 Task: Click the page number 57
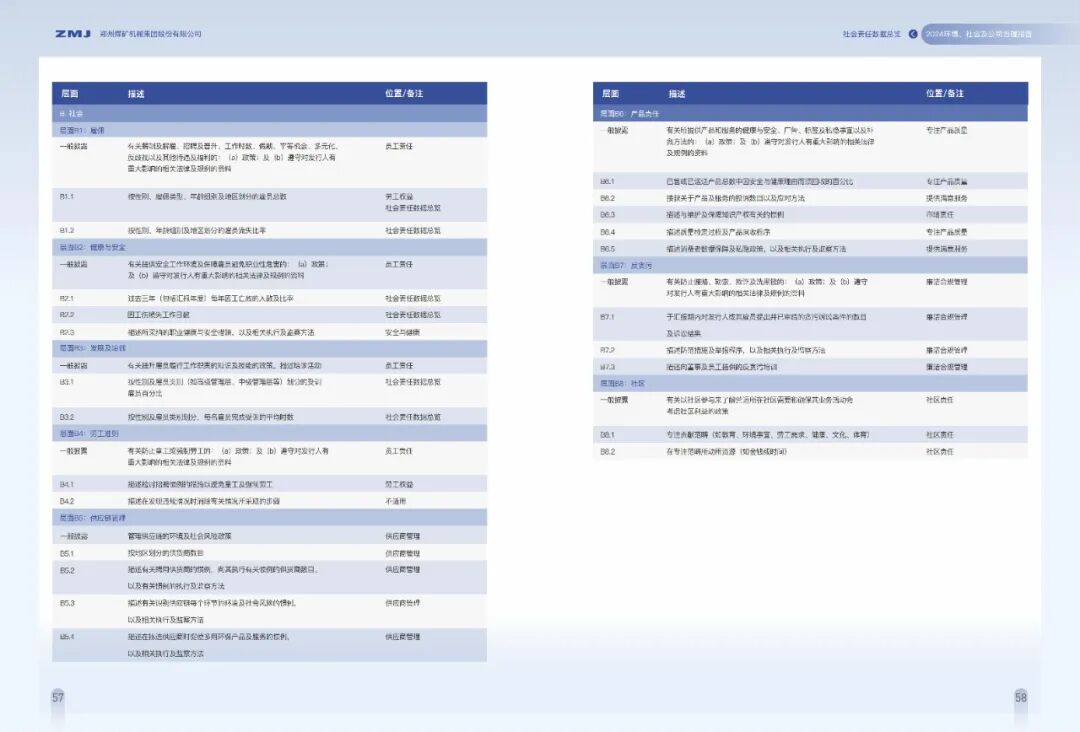click(x=58, y=697)
